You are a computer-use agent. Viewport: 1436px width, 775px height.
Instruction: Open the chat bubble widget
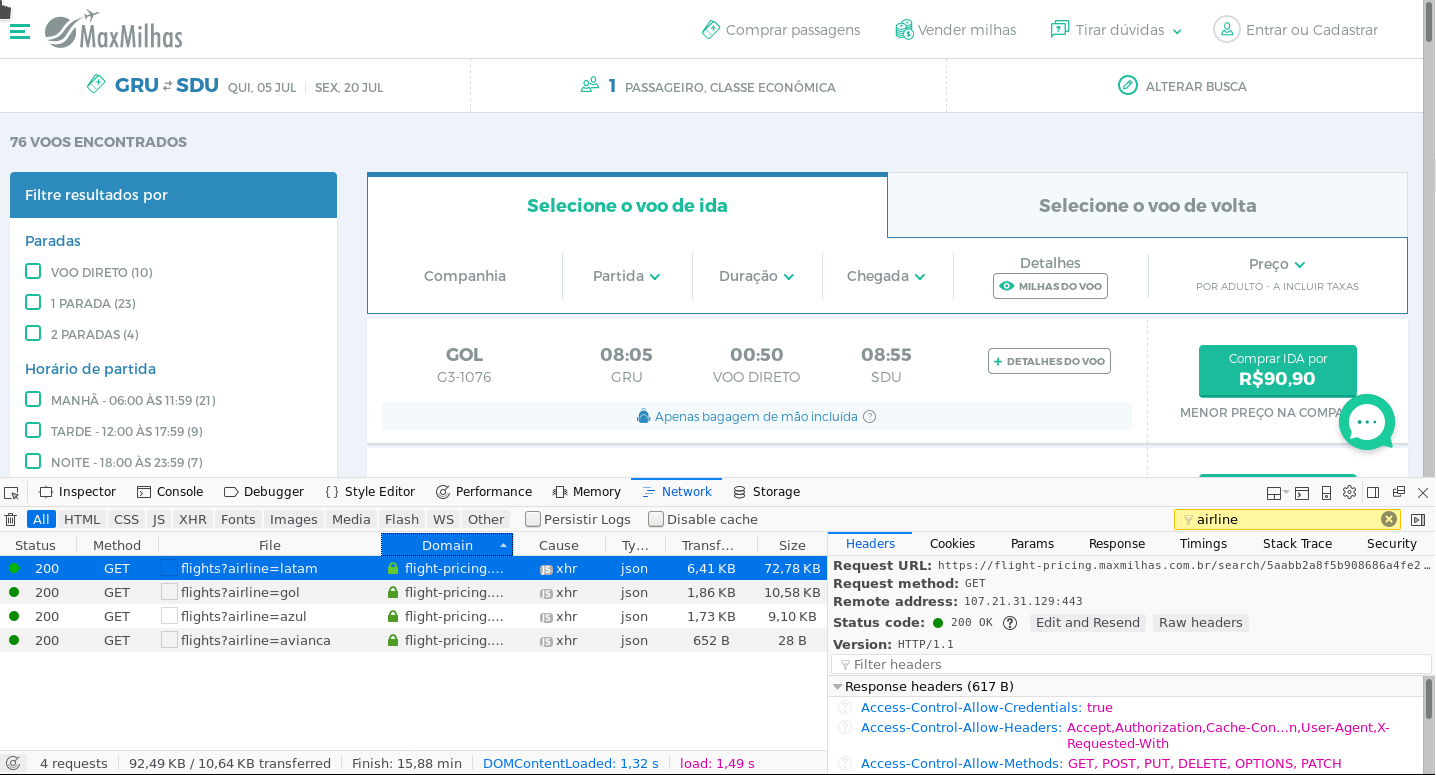coord(1367,422)
